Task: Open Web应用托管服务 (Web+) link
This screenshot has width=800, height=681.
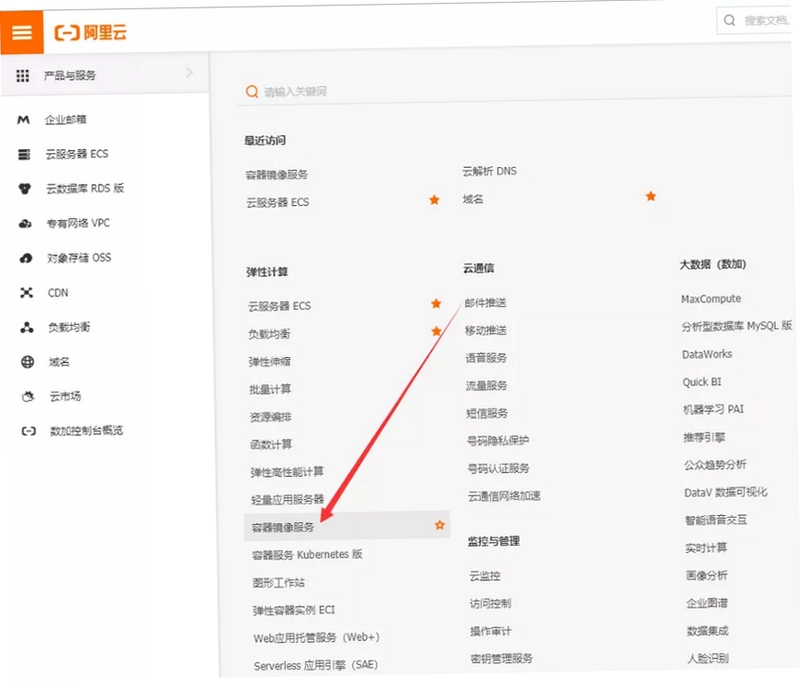Action: pyautogui.click(x=316, y=638)
